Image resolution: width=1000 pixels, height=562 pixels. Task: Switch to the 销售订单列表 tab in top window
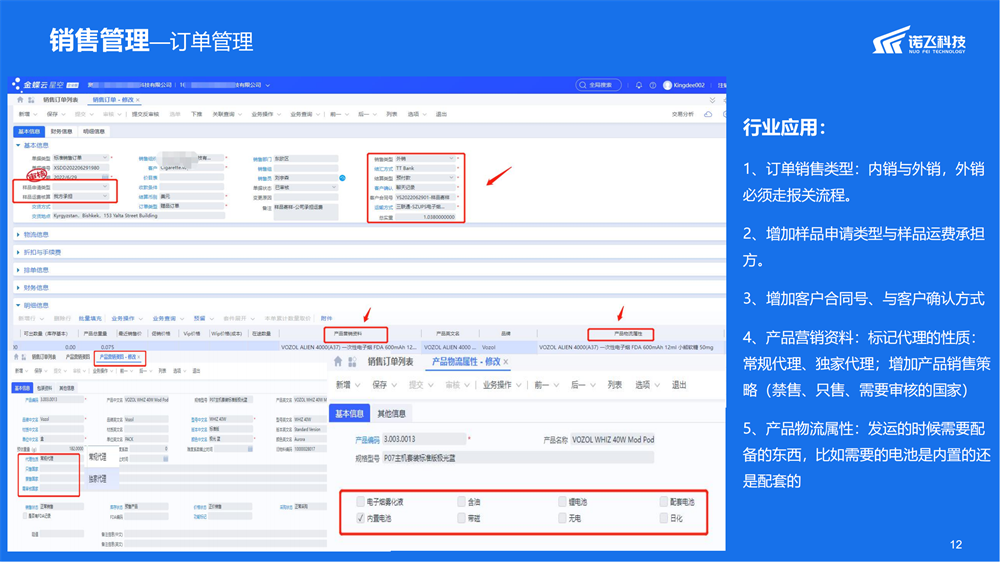click(x=60, y=100)
